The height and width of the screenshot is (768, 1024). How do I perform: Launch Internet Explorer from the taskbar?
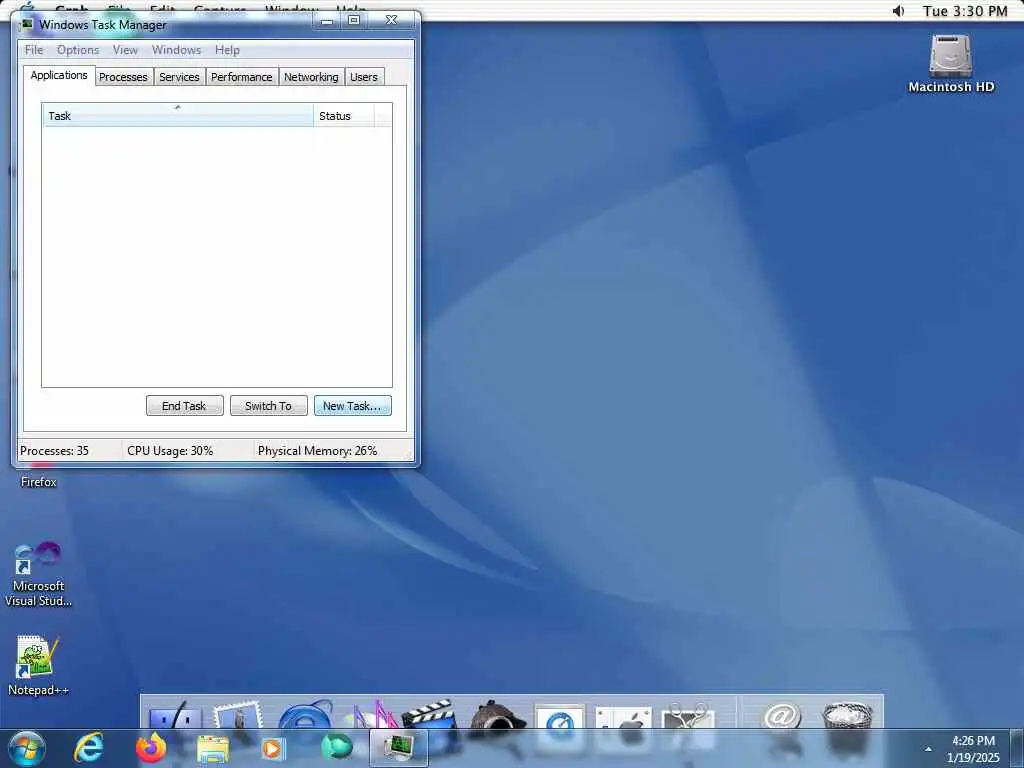coord(88,748)
